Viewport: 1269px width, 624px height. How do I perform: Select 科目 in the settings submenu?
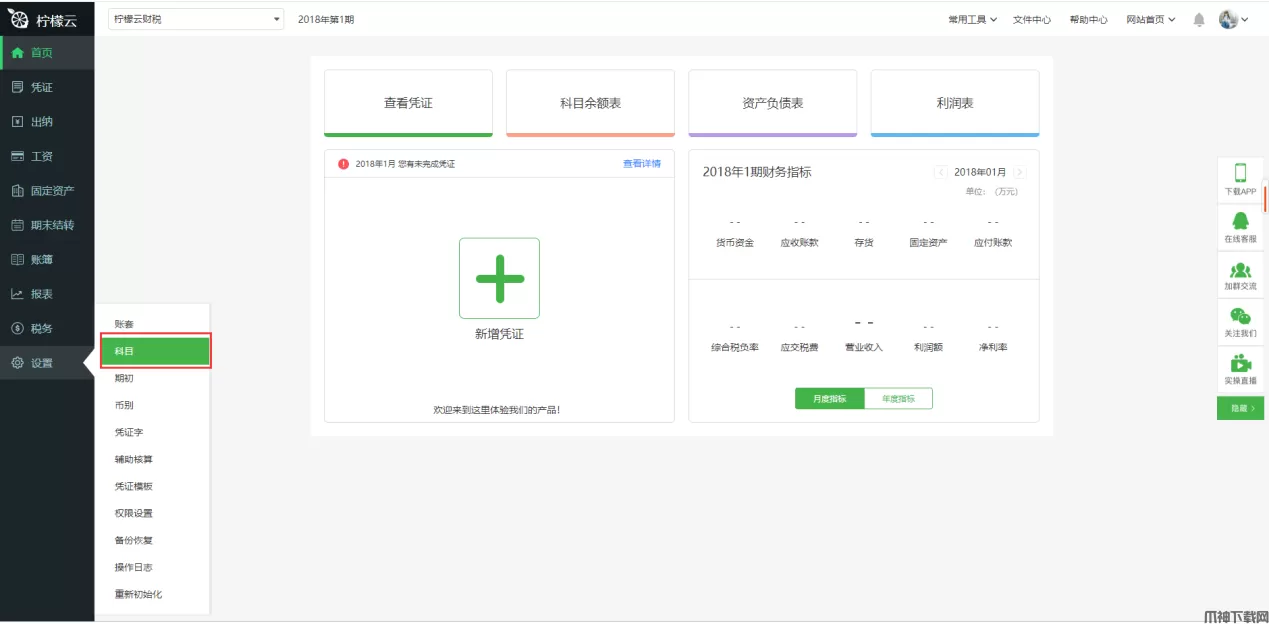click(155, 351)
